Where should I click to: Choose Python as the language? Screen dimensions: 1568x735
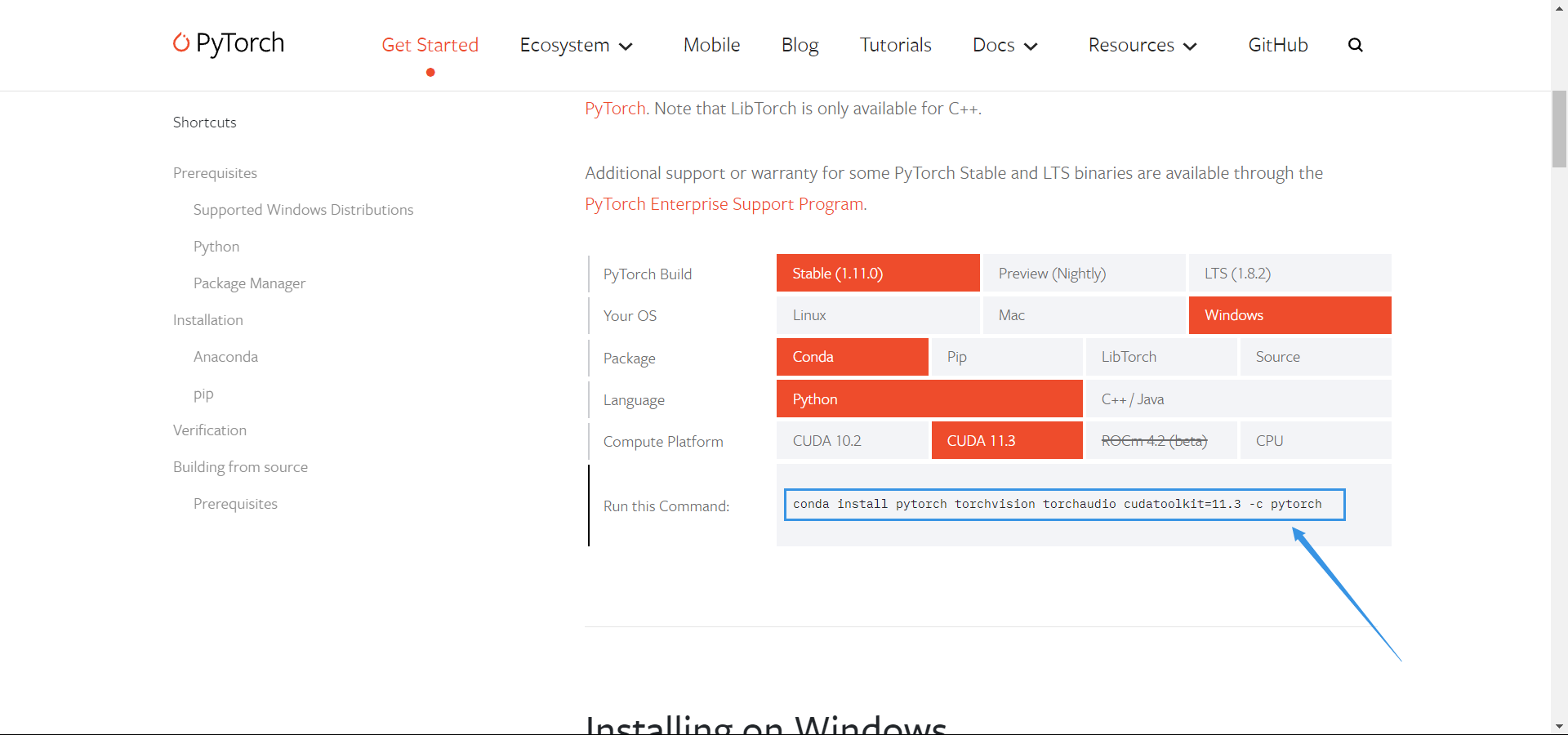pos(929,399)
